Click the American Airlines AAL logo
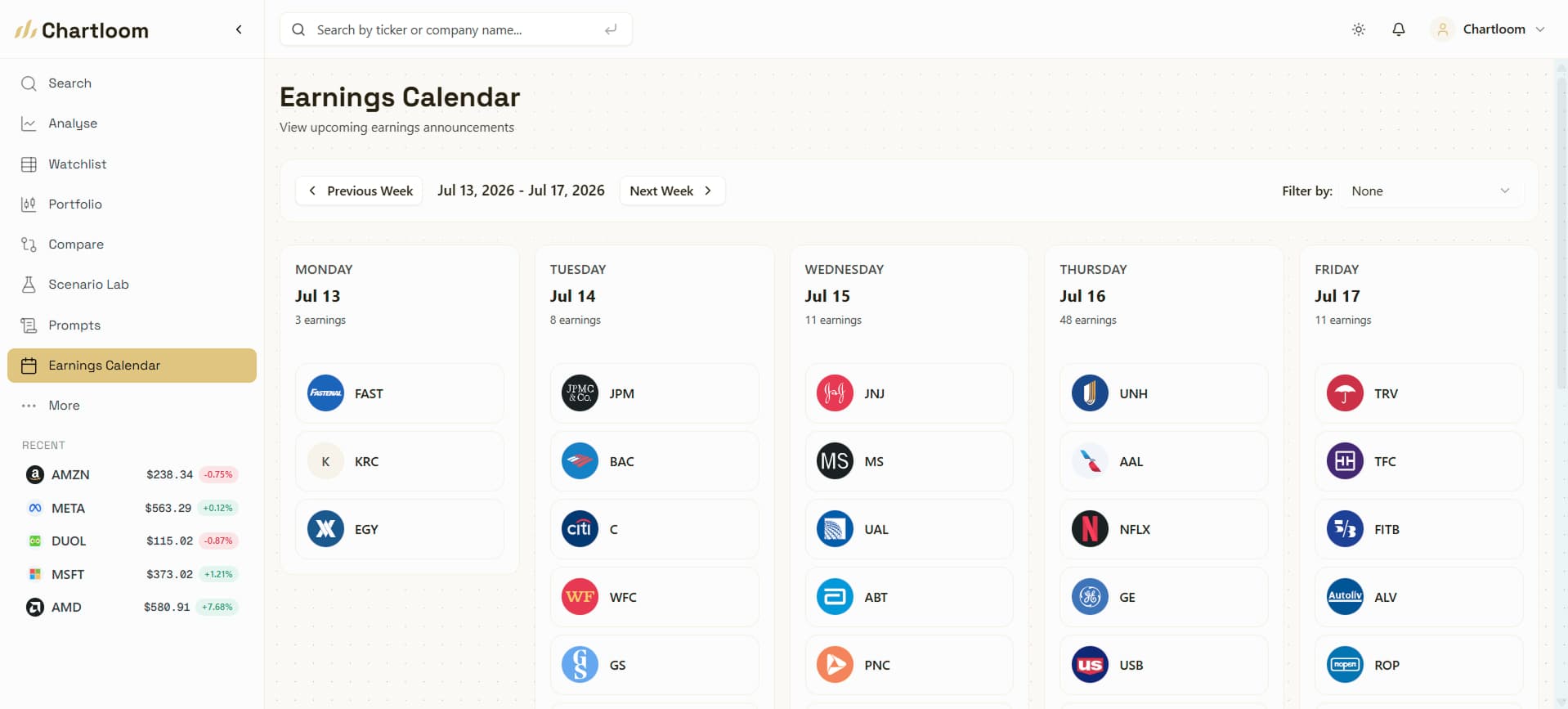This screenshot has width=1568, height=709. 1090,461
